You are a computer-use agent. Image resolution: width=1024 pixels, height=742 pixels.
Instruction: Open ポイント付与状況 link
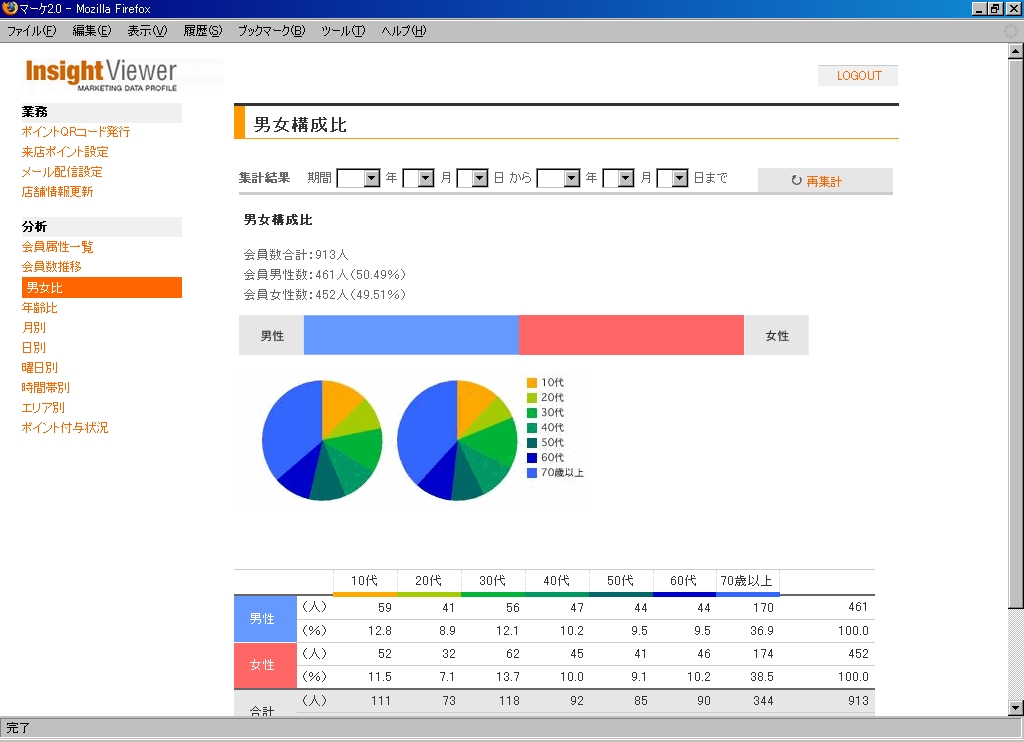65,427
